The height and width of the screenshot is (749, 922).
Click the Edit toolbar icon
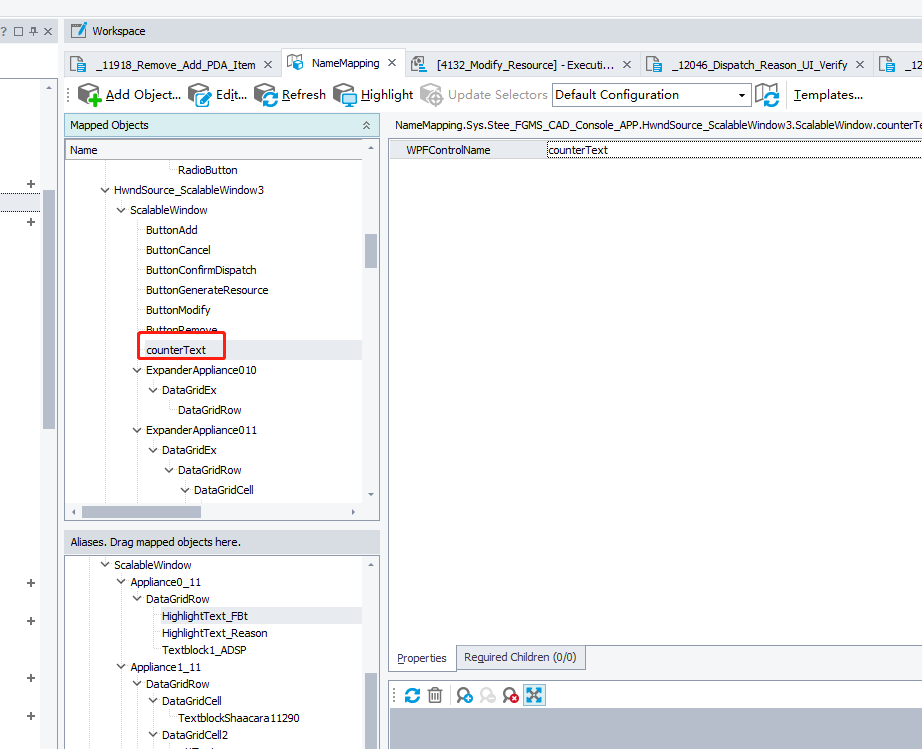217,95
